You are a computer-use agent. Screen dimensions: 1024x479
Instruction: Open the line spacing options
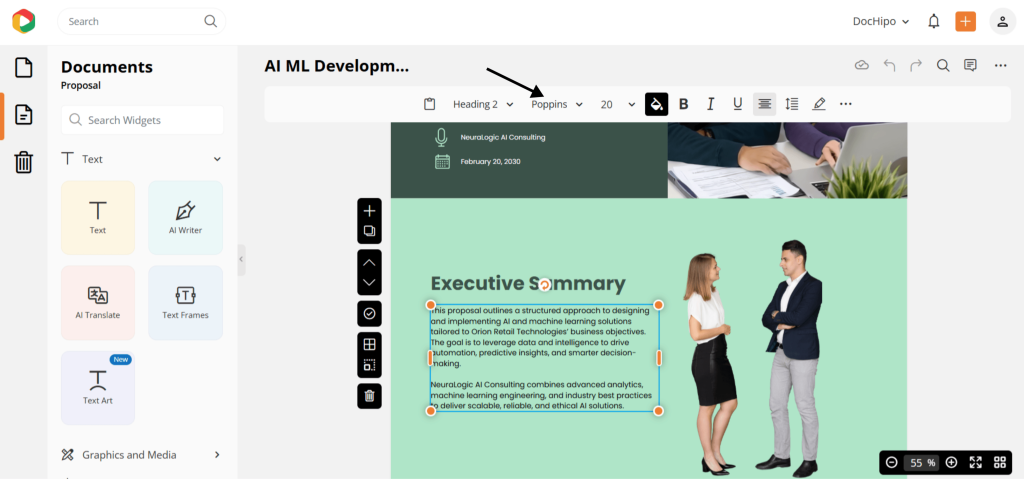pyautogui.click(x=792, y=104)
